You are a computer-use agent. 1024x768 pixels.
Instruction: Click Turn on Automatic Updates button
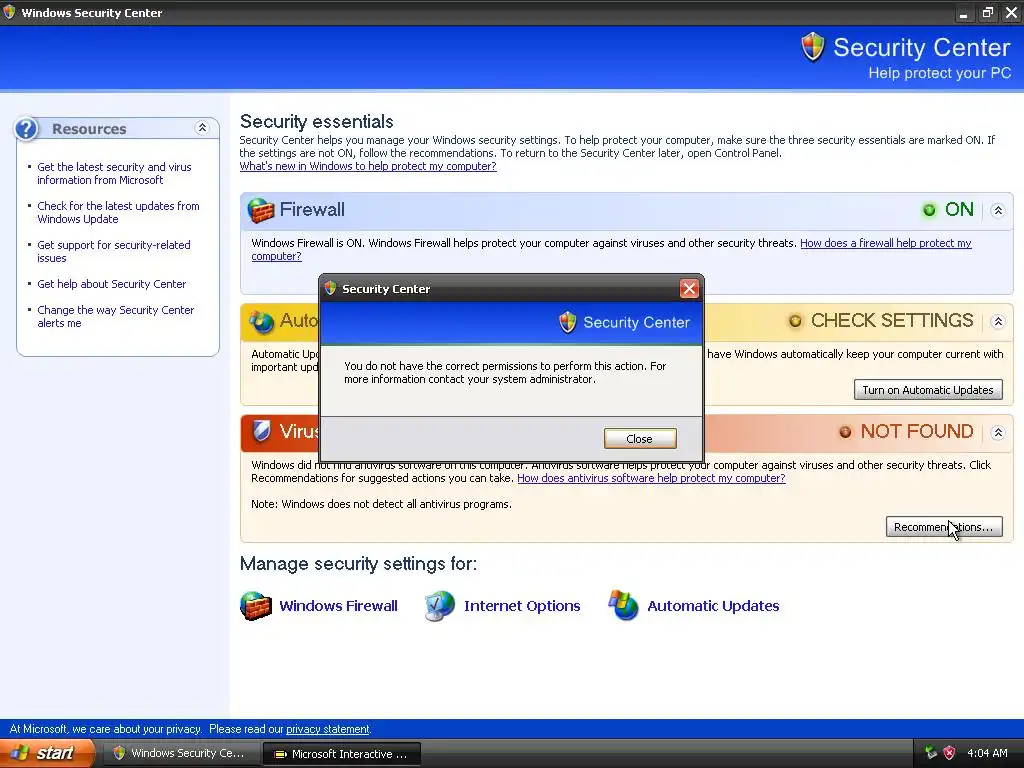(928, 390)
